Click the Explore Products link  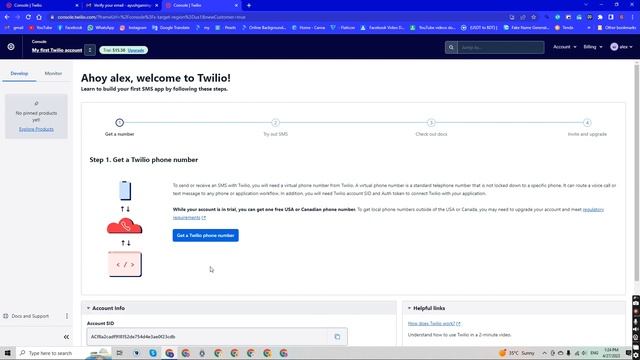point(36,129)
